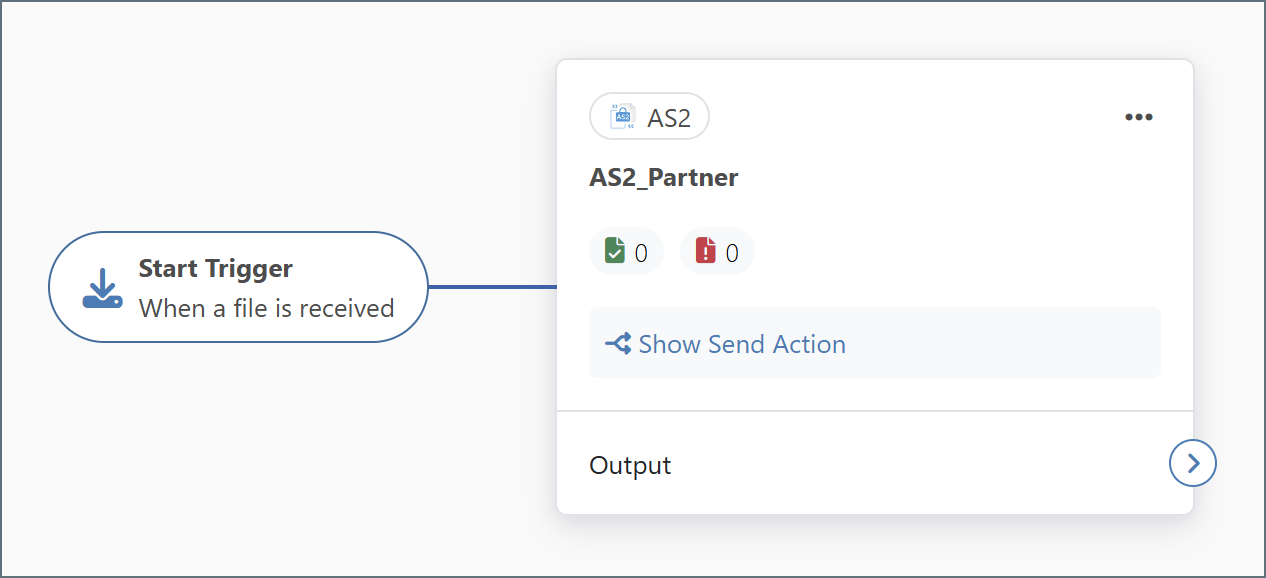
Task: Click blank area of Output row
Action: click(x=900, y=465)
